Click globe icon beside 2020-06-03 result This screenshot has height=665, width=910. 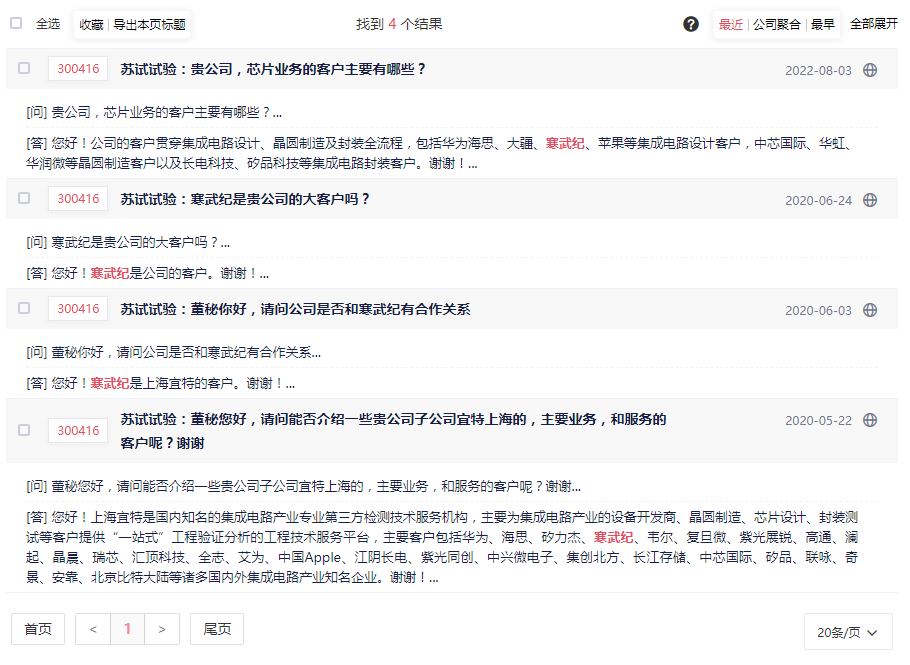(x=870, y=310)
